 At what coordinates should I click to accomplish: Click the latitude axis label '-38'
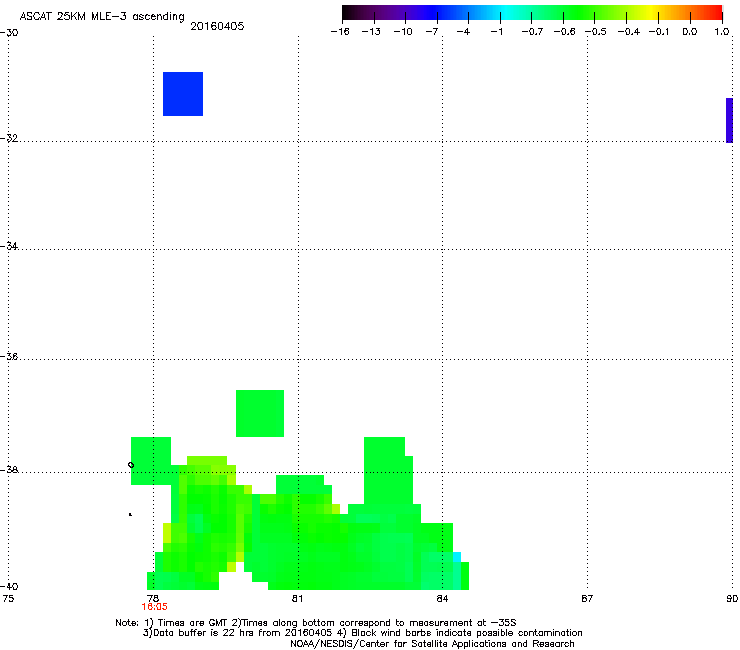click(x=9, y=470)
